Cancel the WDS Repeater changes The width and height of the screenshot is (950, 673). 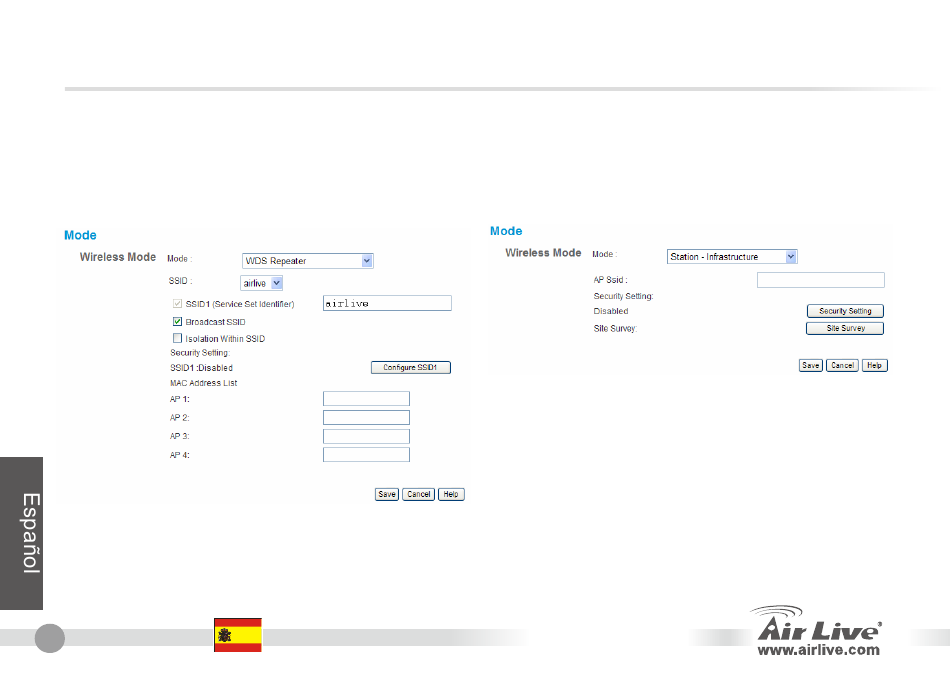point(419,494)
